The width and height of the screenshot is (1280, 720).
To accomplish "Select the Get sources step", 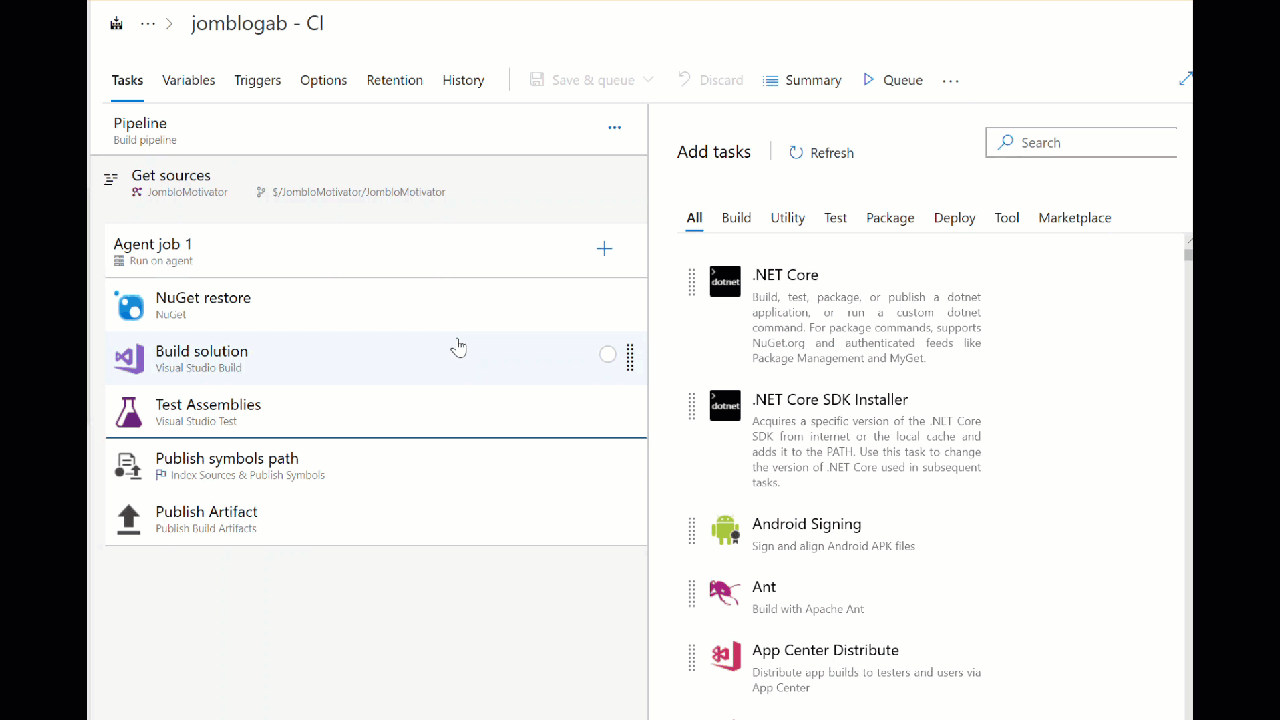I will pyautogui.click(x=369, y=182).
